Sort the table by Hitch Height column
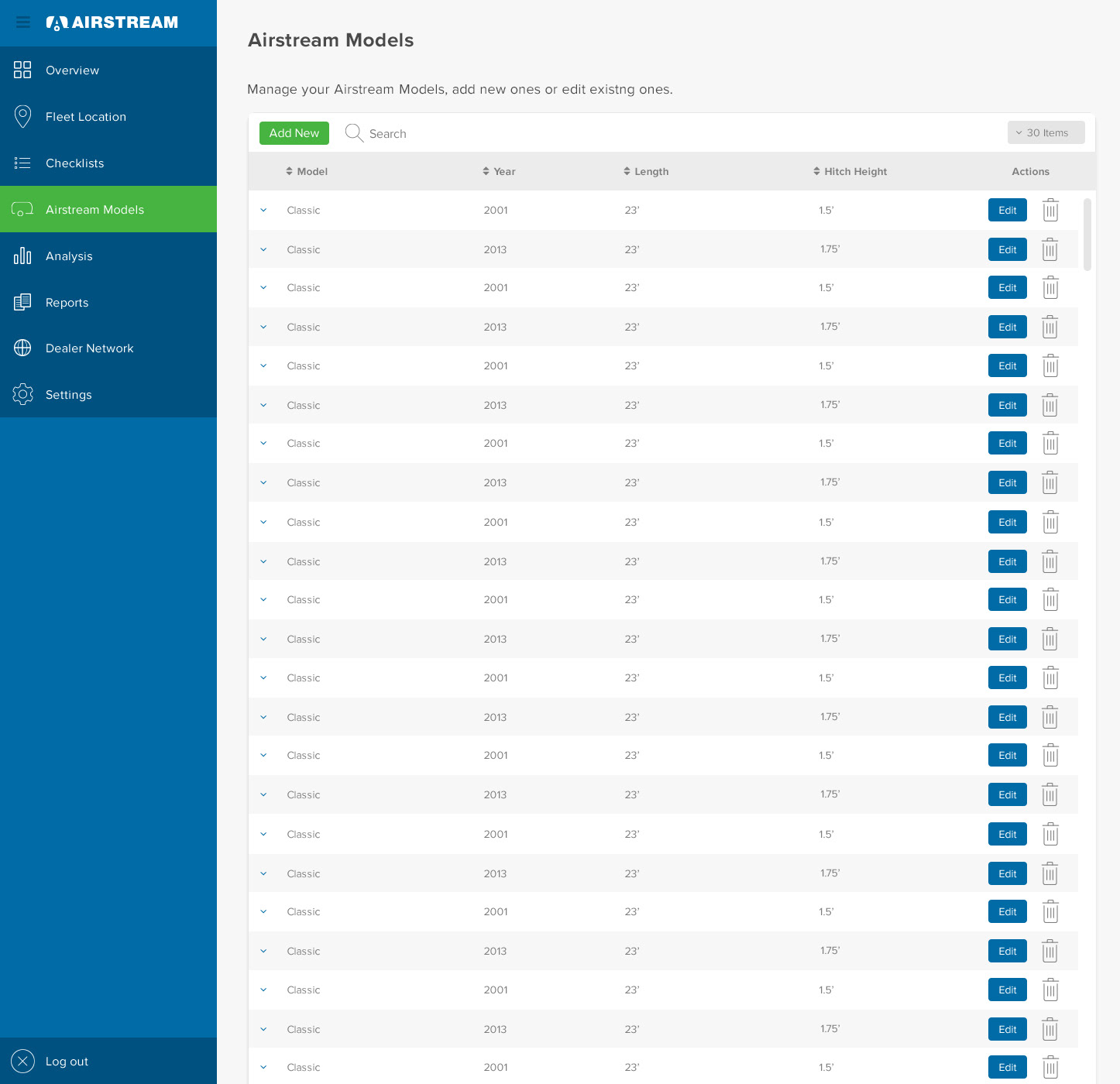1120x1084 pixels. pyautogui.click(x=850, y=171)
